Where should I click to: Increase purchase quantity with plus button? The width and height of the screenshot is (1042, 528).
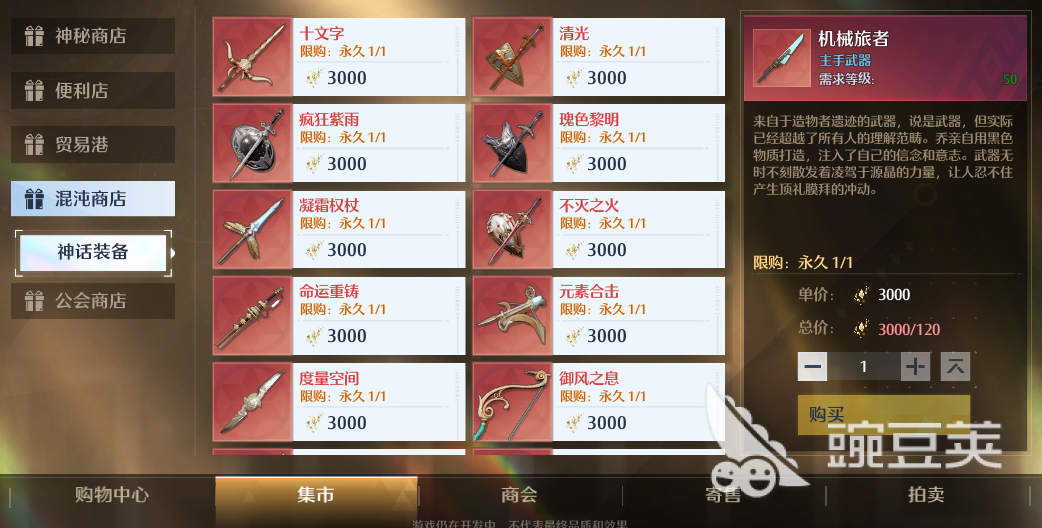[x=915, y=367]
